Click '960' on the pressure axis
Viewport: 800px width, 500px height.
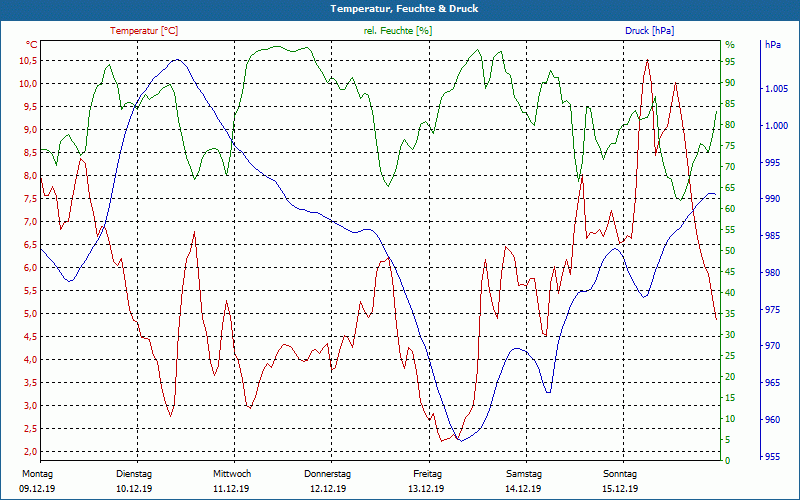tap(773, 420)
